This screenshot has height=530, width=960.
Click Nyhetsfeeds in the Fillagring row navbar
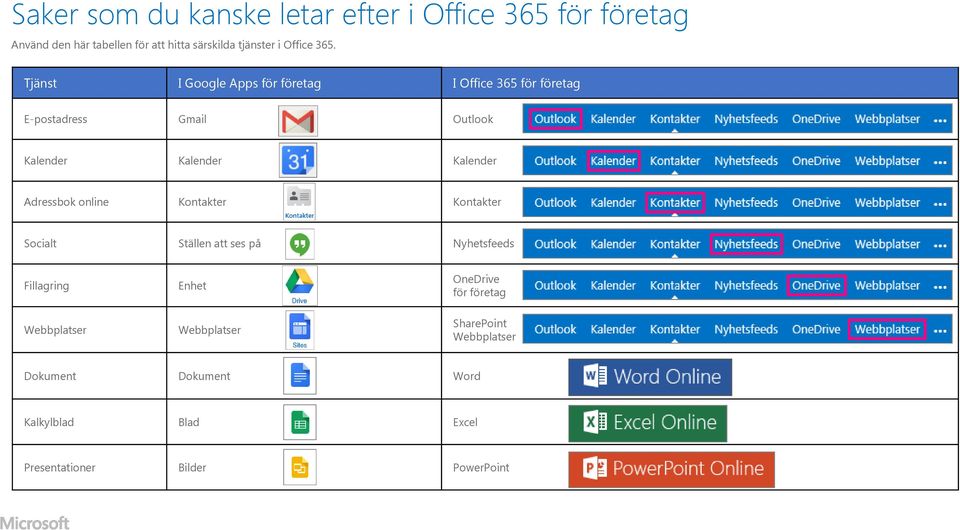(746, 285)
